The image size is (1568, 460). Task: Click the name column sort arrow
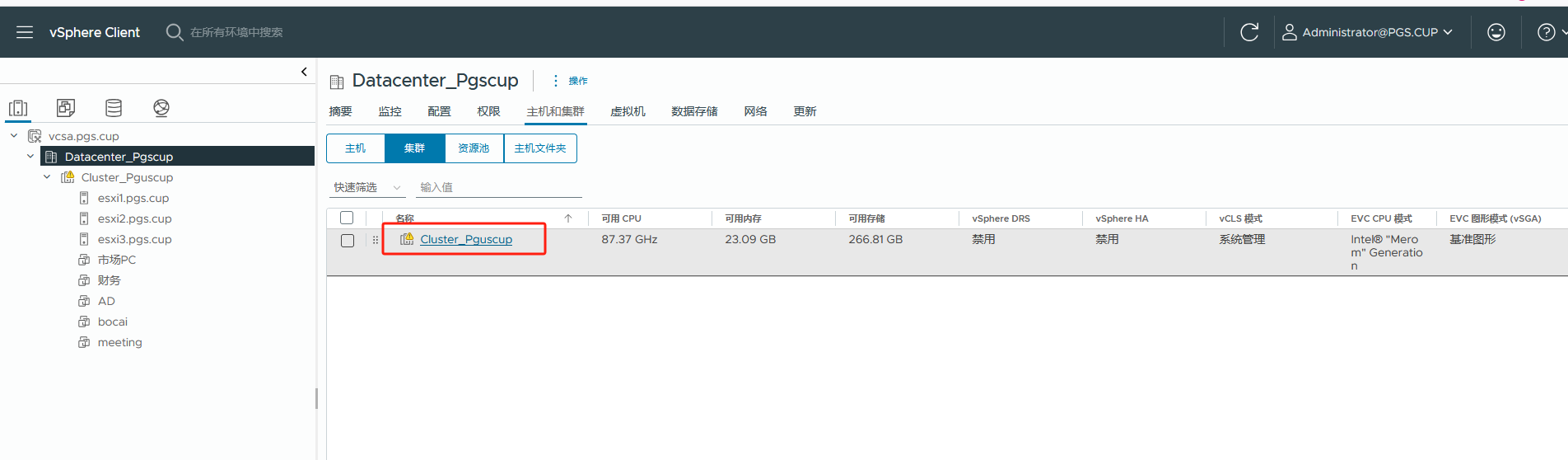coord(568,218)
